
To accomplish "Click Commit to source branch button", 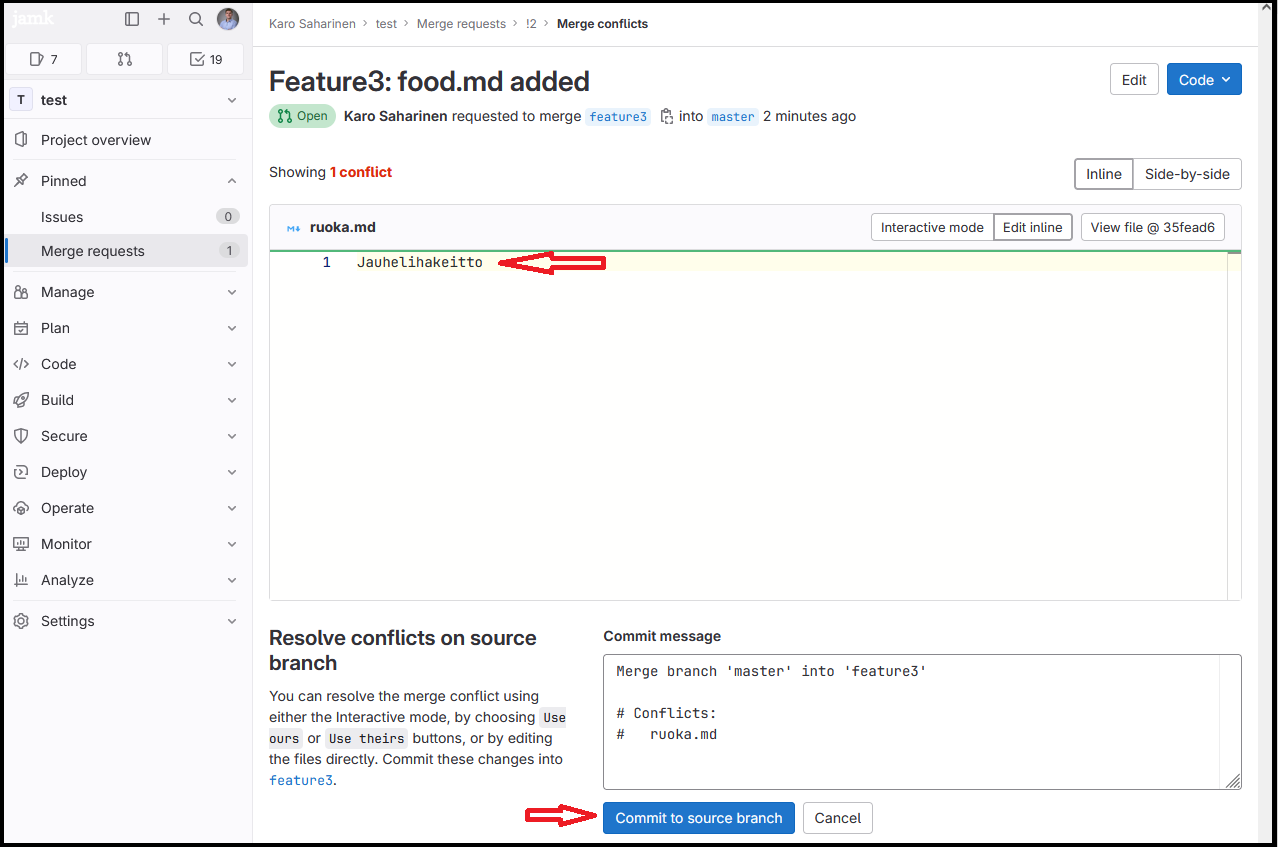I will pos(698,818).
